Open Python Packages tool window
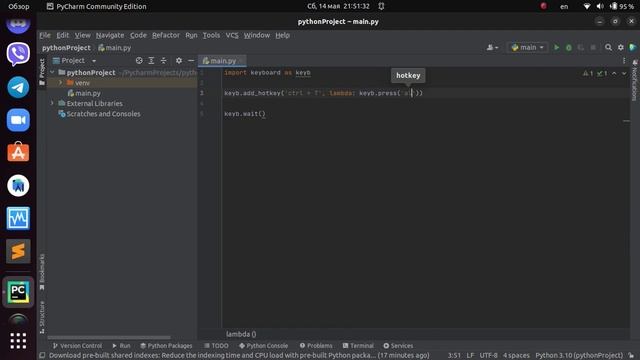 [x=166, y=346]
